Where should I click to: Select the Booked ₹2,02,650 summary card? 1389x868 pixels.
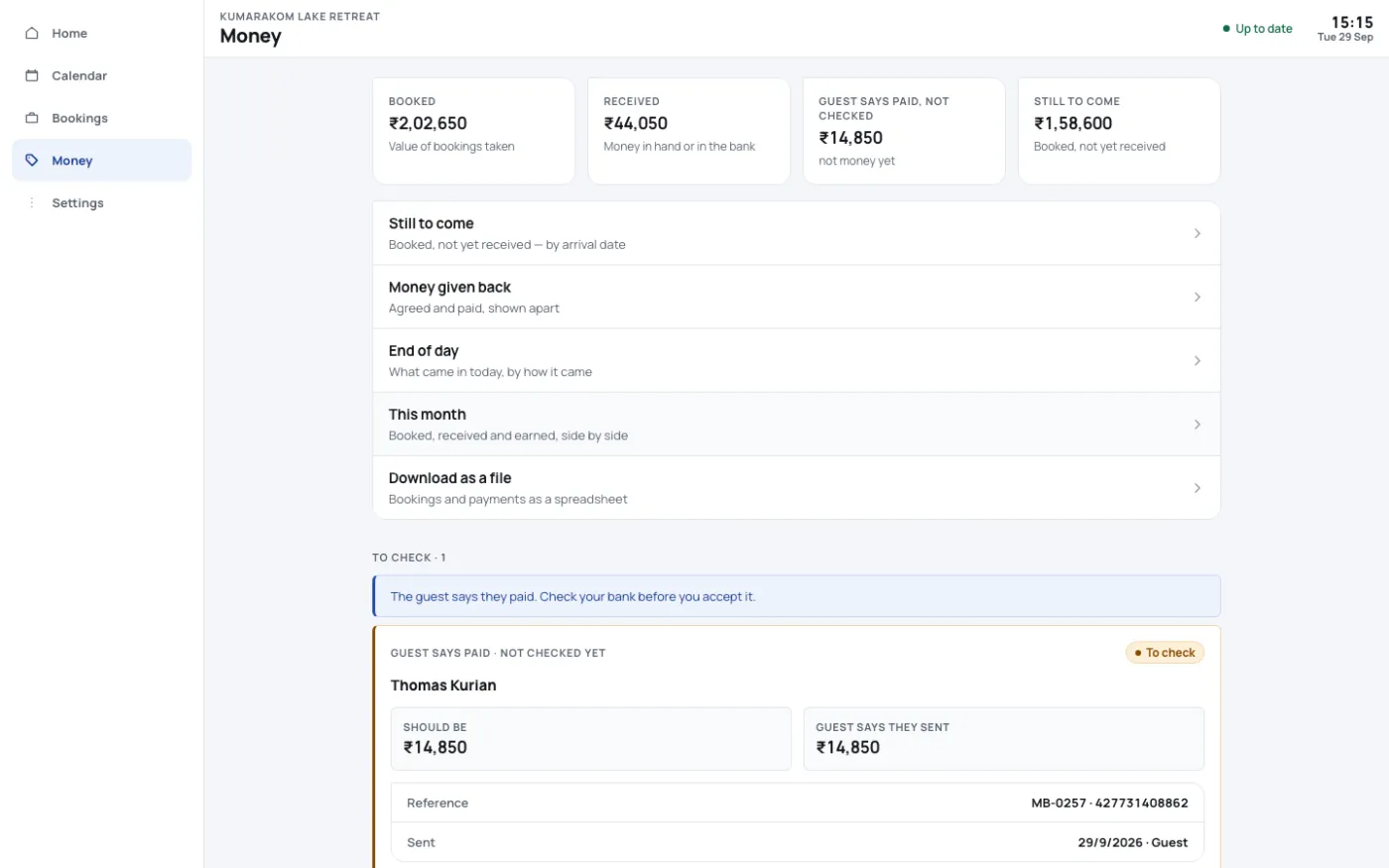[473, 131]
